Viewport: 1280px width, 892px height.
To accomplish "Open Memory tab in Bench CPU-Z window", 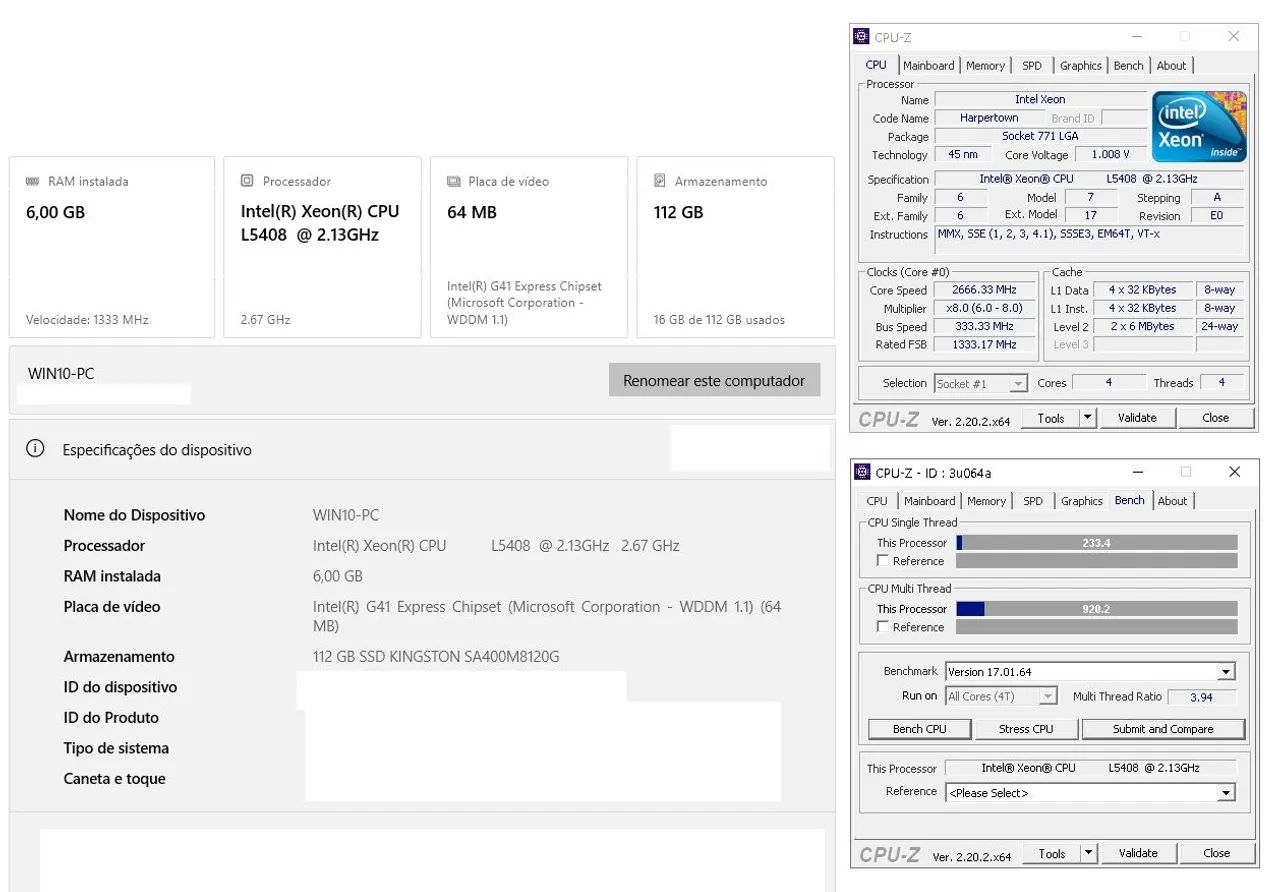I will tap(986, 501).
